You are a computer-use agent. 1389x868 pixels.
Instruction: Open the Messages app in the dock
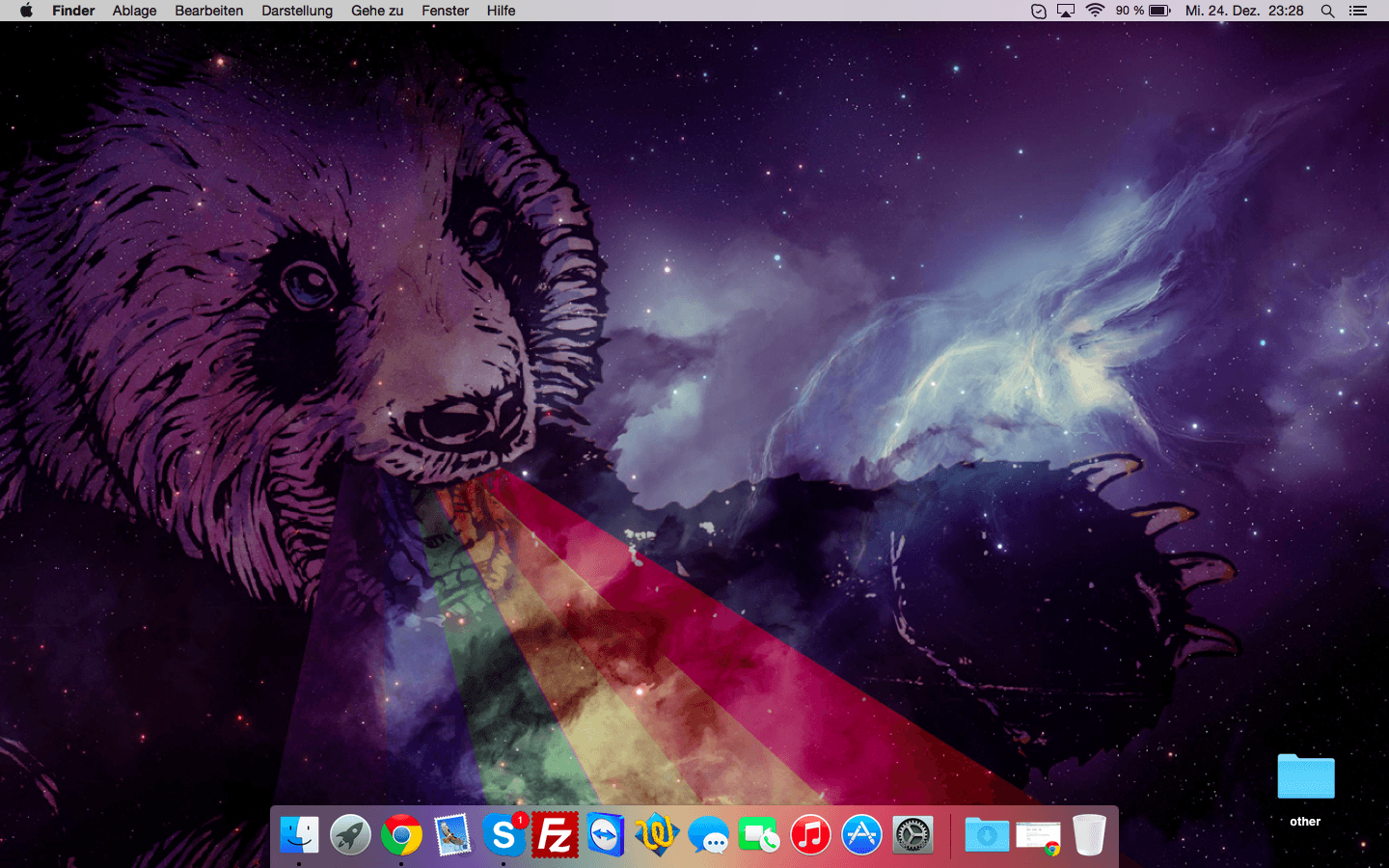[708, 835]
